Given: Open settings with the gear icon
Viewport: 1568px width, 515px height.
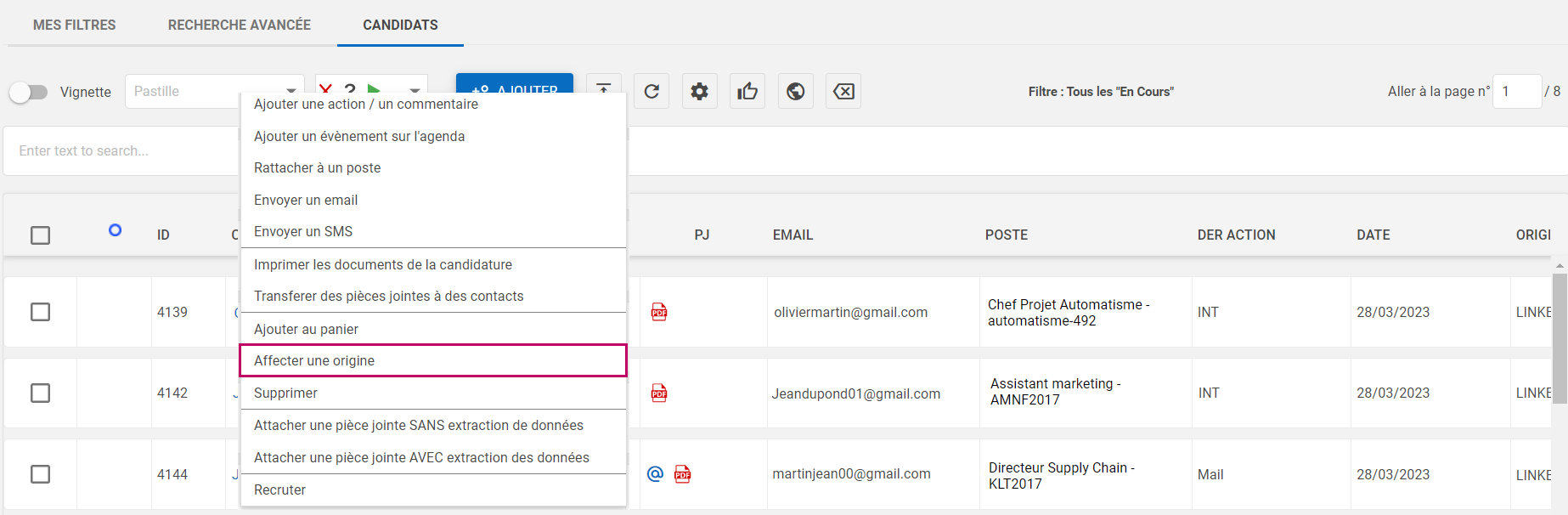Looking at the screenshot, I should click(x=699, y=91).
